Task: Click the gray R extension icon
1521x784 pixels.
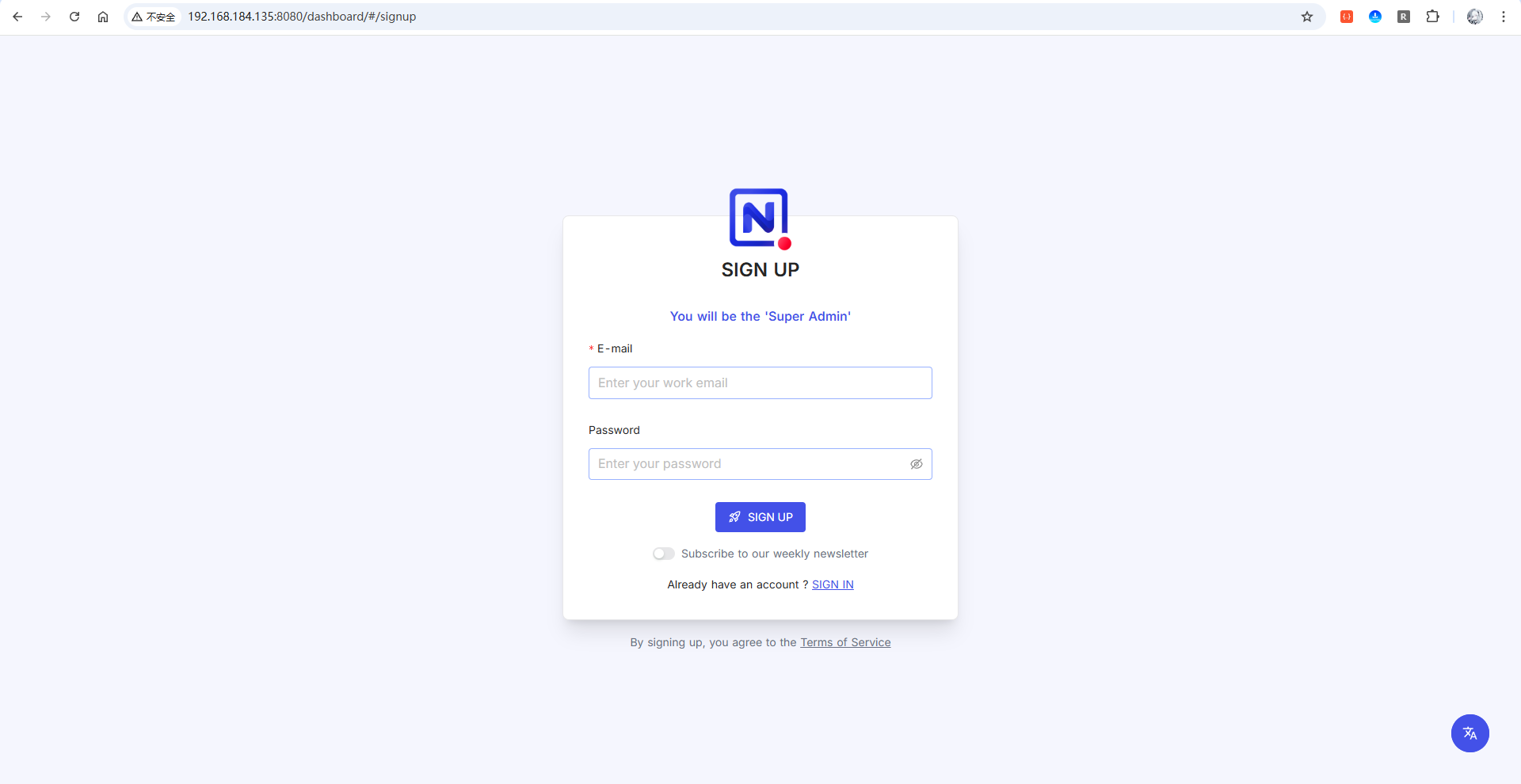Action: (x=1404, y=17)
